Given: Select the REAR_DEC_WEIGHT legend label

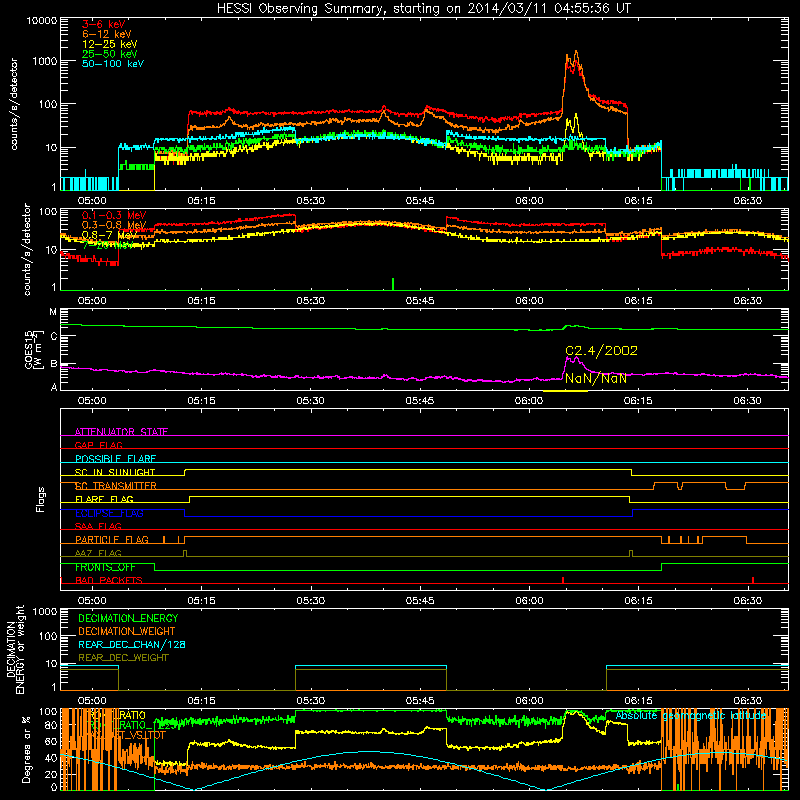Looking at the screenshot, I should coord(123,658).
